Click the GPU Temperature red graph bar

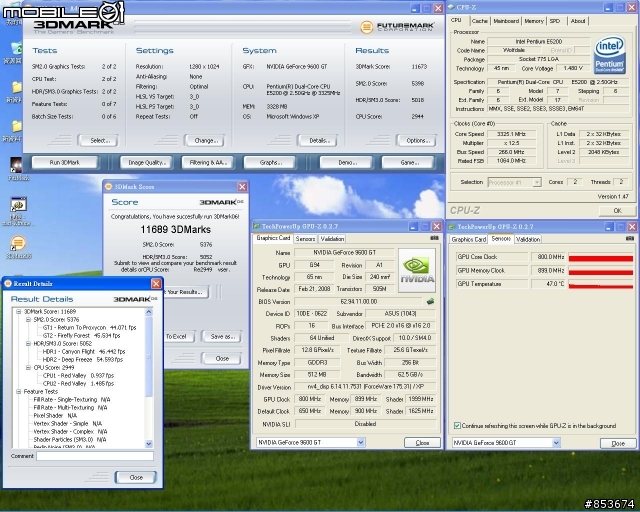(x=601, y=286)
